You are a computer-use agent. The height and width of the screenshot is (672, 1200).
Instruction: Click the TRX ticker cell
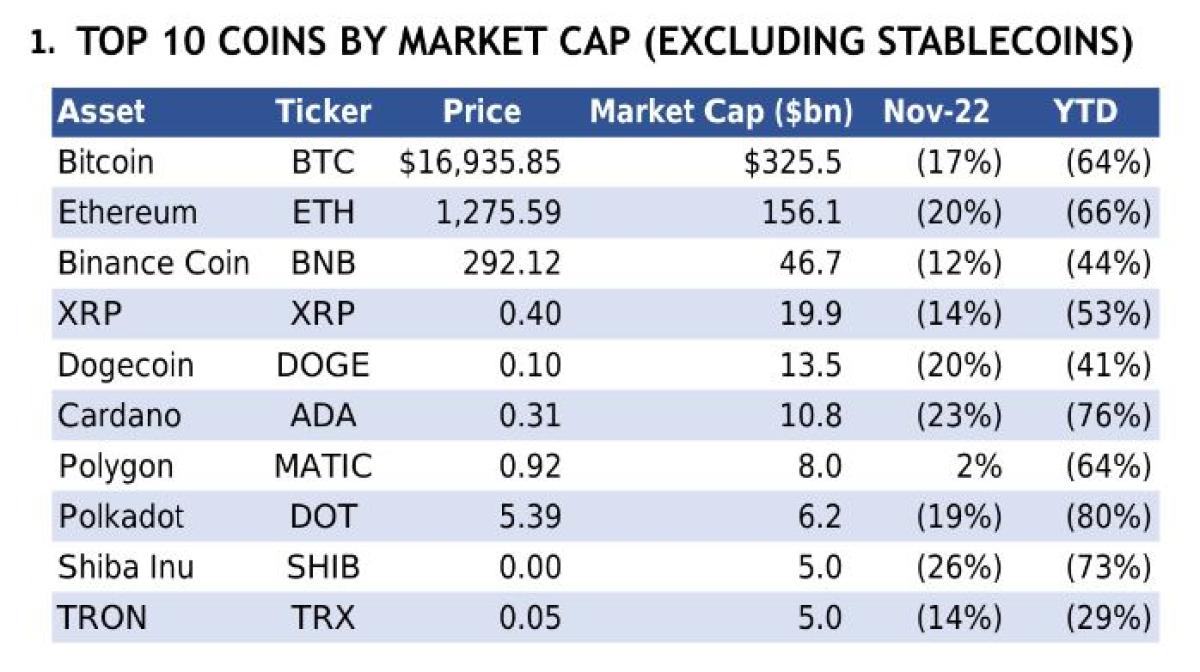tap(323, 618)
